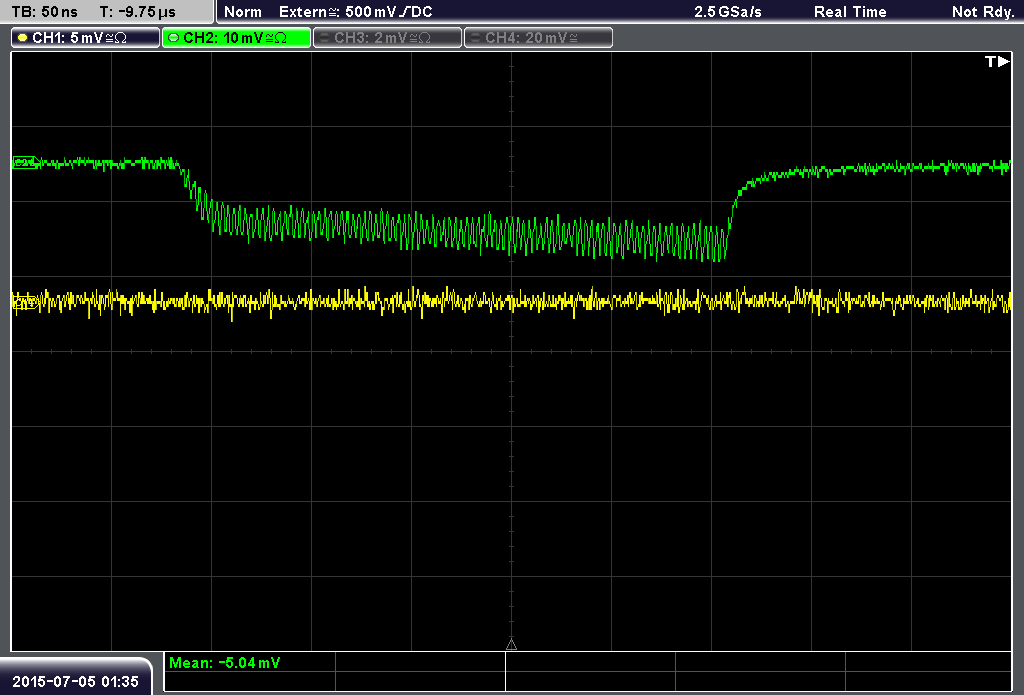Click the yellow dot indicator in the CH1 tab

[23, 38]
